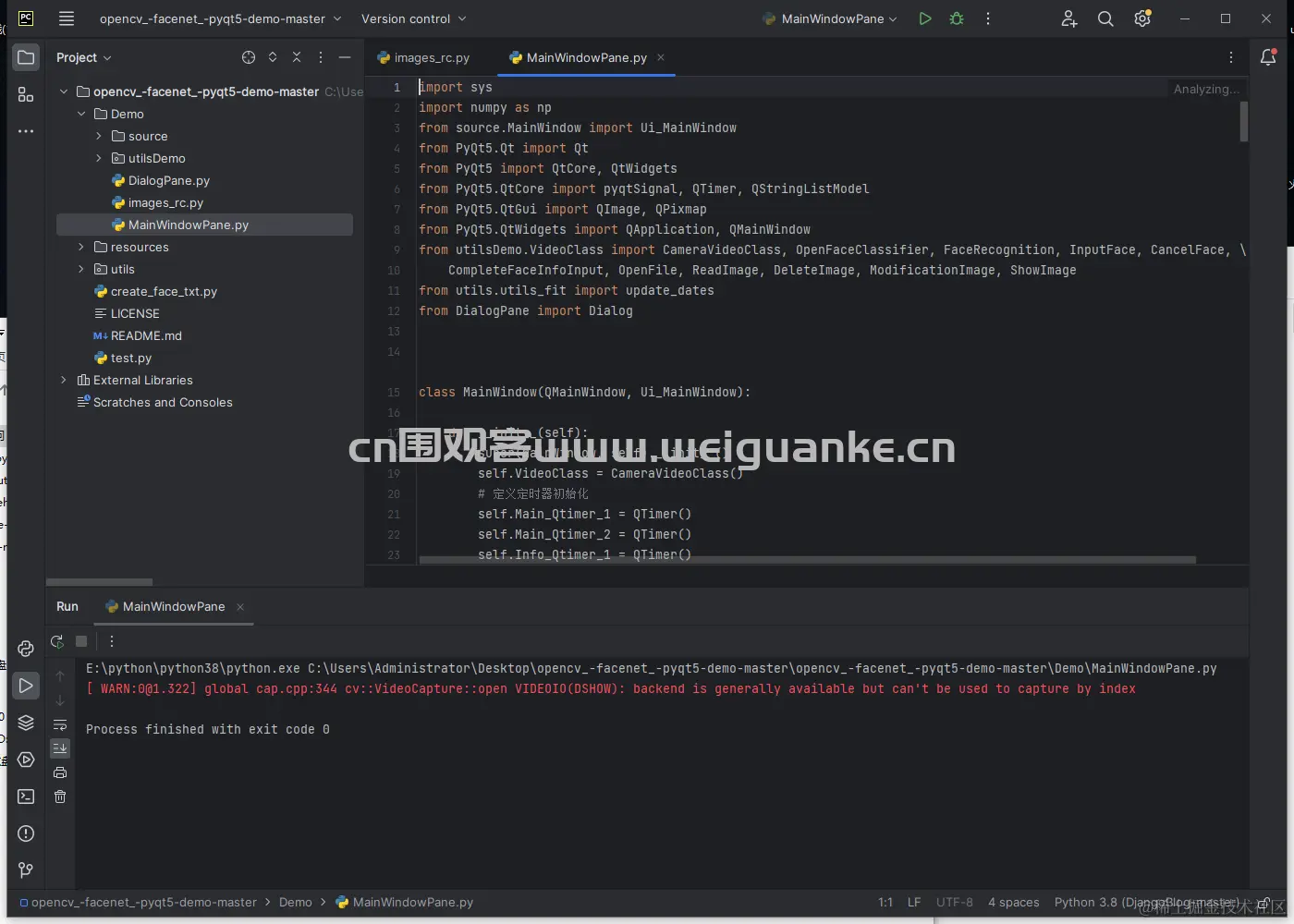Open Python Console layers icon
Image resolution: width=1294 pixels, height=924 pixels.
pyautogui.click(x=26, y=723)
